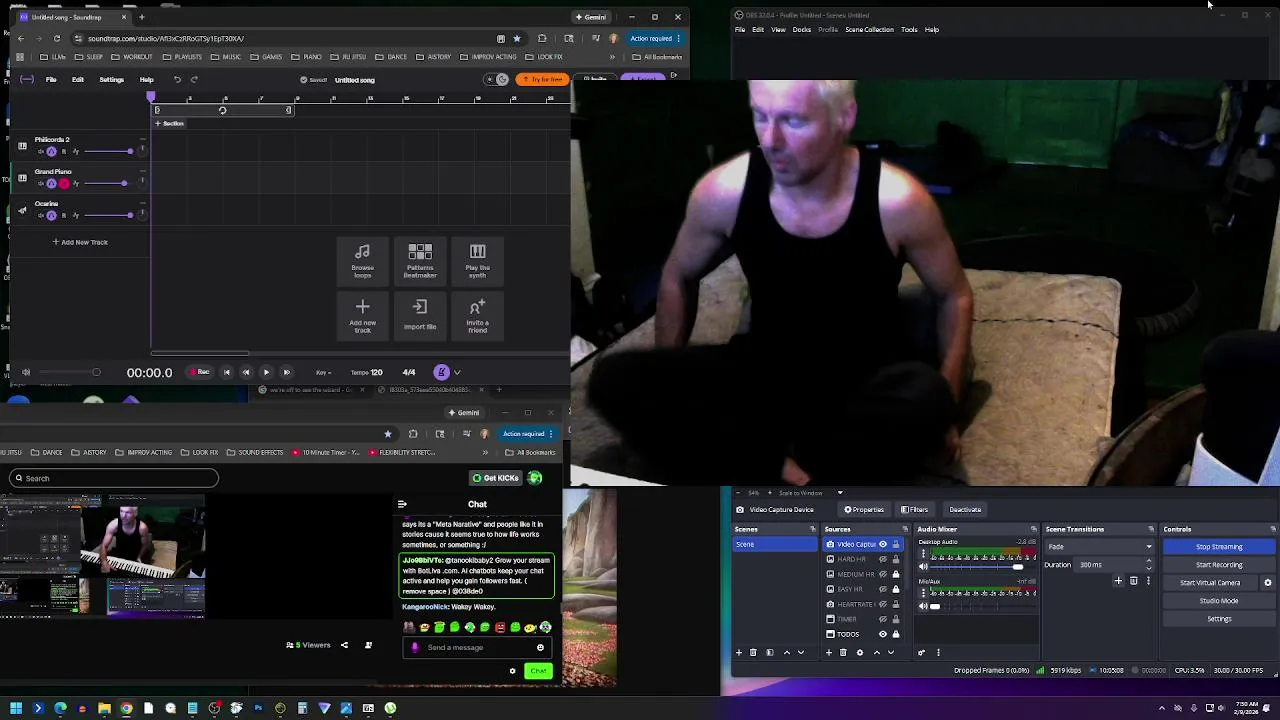Toggle Video Capture source visibility
The height and width of the screenshot is (720, 1280).
pos(883,544)
